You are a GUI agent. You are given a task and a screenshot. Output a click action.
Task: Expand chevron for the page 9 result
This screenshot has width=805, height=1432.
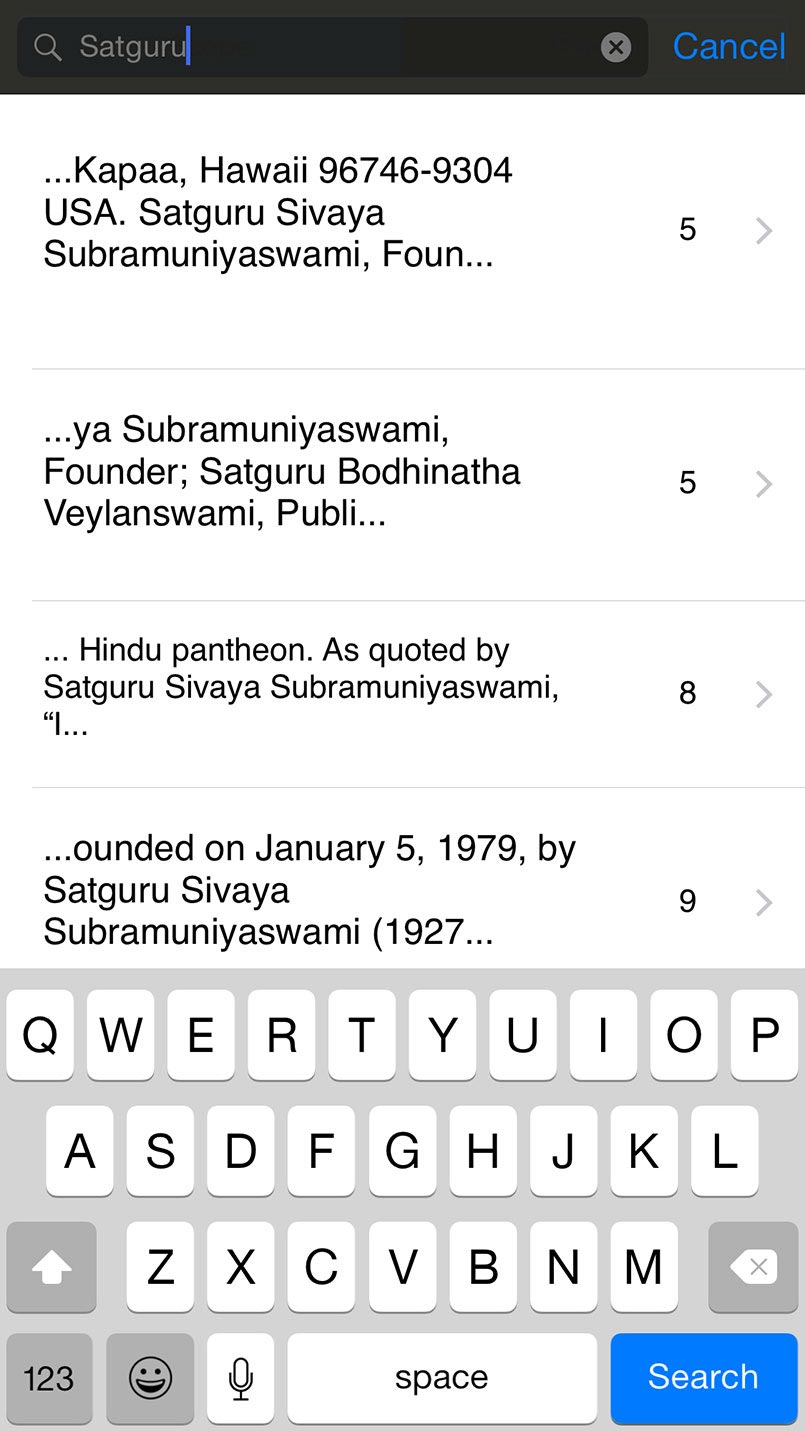pyautogui.click(x=764, y=903)
